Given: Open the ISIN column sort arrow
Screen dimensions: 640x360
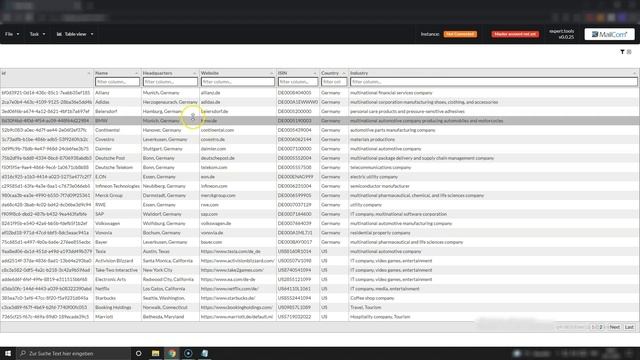Looking at the screenshot, I should tap(315, 73).
